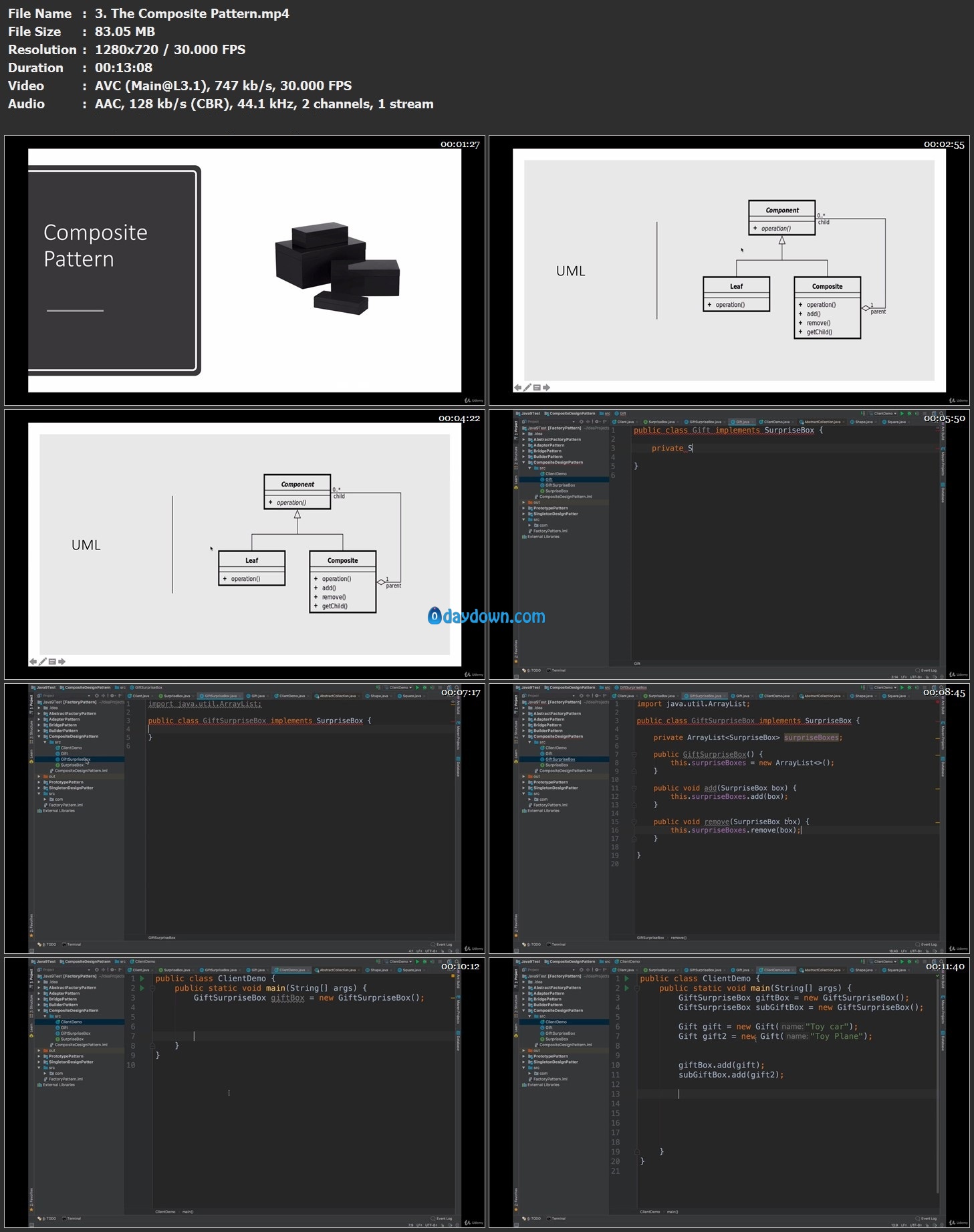The width and height of the screenshot is (974, 1232).
Task: Open the TODO tool window in the 00:11:40 frame
Action: click(532, 1219)
